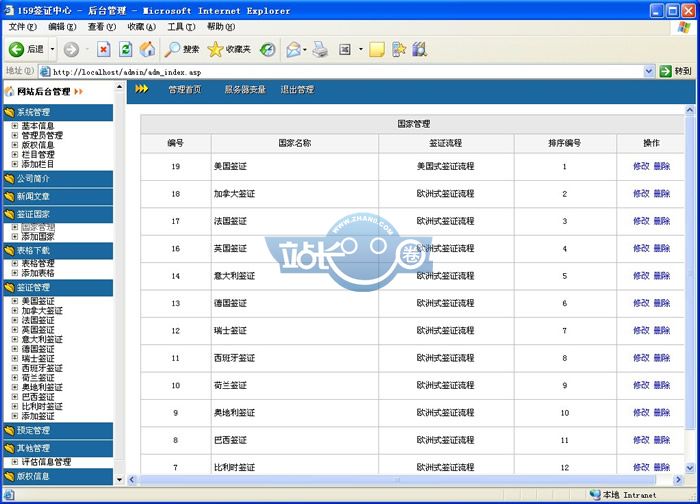Open the Mail toolbar icon
The image size is (700, 504).
293,50
